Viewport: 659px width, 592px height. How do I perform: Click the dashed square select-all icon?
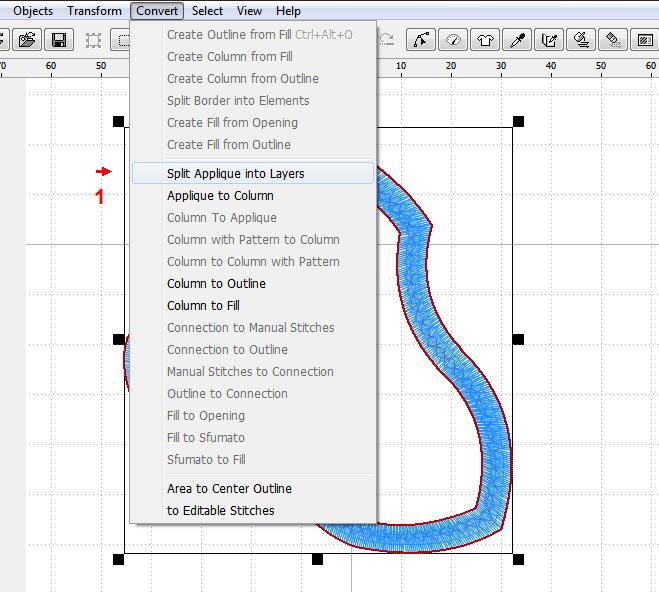pyautogui.click(x=93, y=41)
